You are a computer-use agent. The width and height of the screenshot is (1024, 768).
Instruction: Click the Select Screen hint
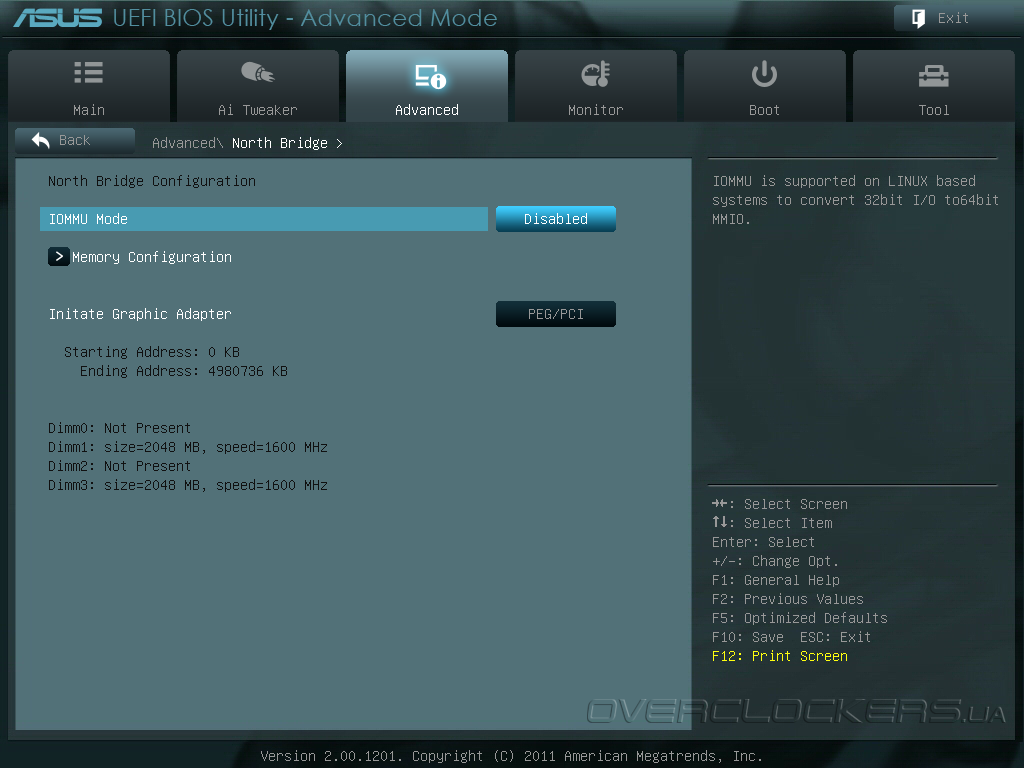780,504
